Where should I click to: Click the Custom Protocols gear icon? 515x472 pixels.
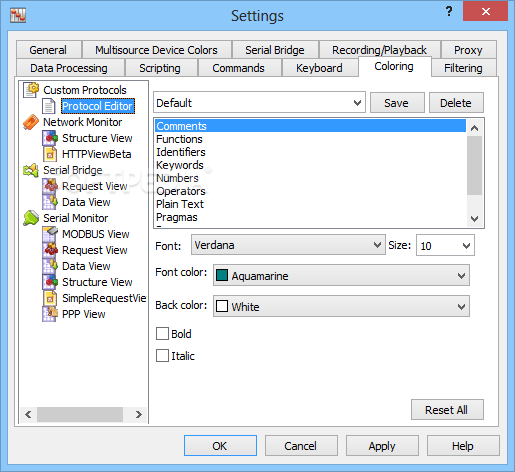pyautogui.click(x=31, y=90)
